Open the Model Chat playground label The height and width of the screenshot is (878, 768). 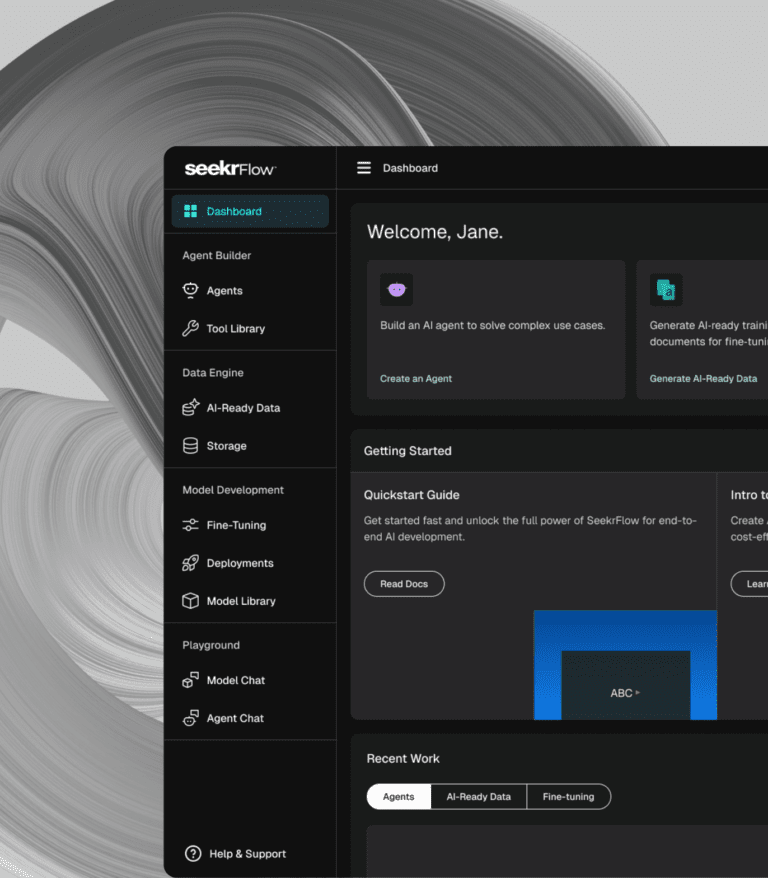(236, 680)
